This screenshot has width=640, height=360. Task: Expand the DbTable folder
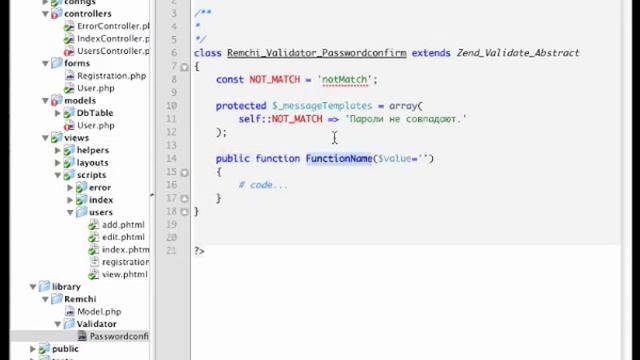tap(58, 113)
